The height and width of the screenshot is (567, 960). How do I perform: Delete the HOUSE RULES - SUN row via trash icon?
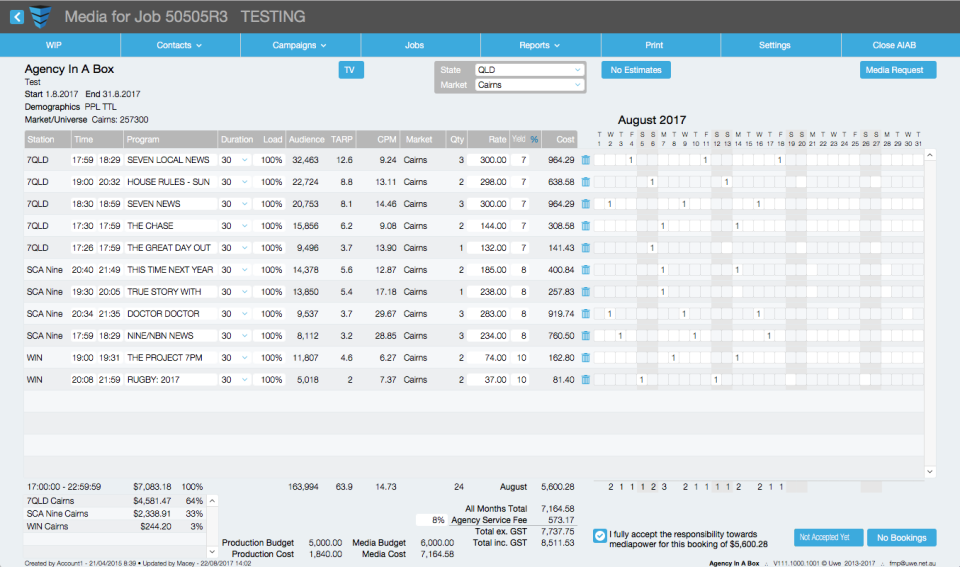[x=585, y=182]
